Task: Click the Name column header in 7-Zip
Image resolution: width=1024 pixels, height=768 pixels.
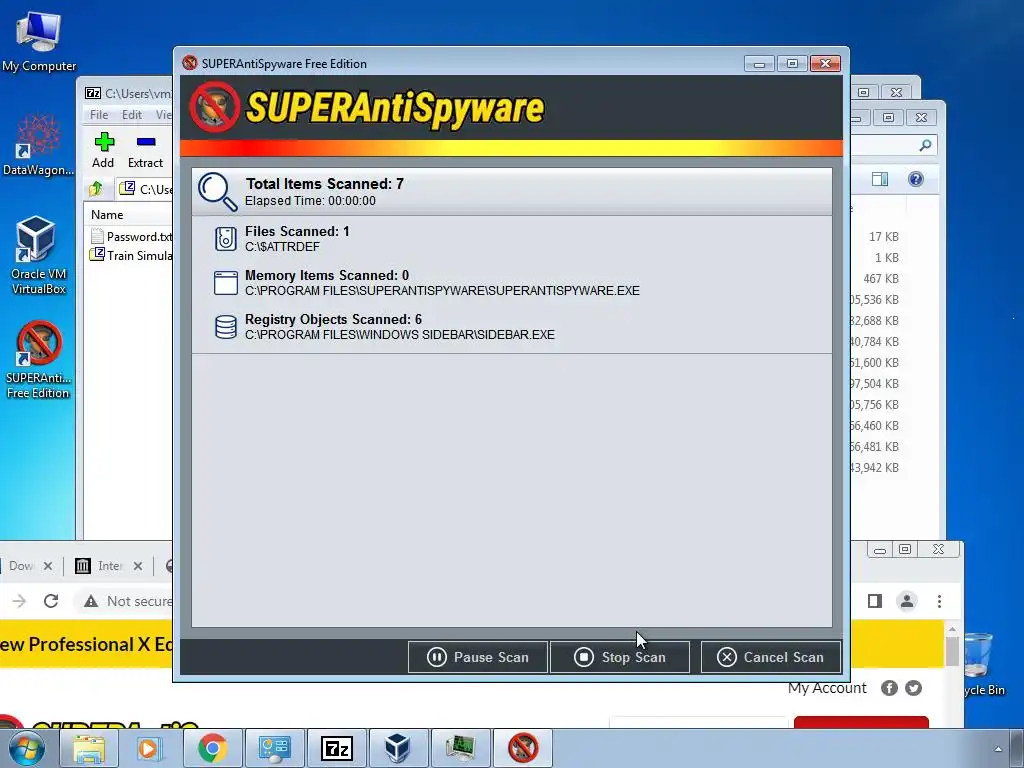Action: [x=107, y=215]
